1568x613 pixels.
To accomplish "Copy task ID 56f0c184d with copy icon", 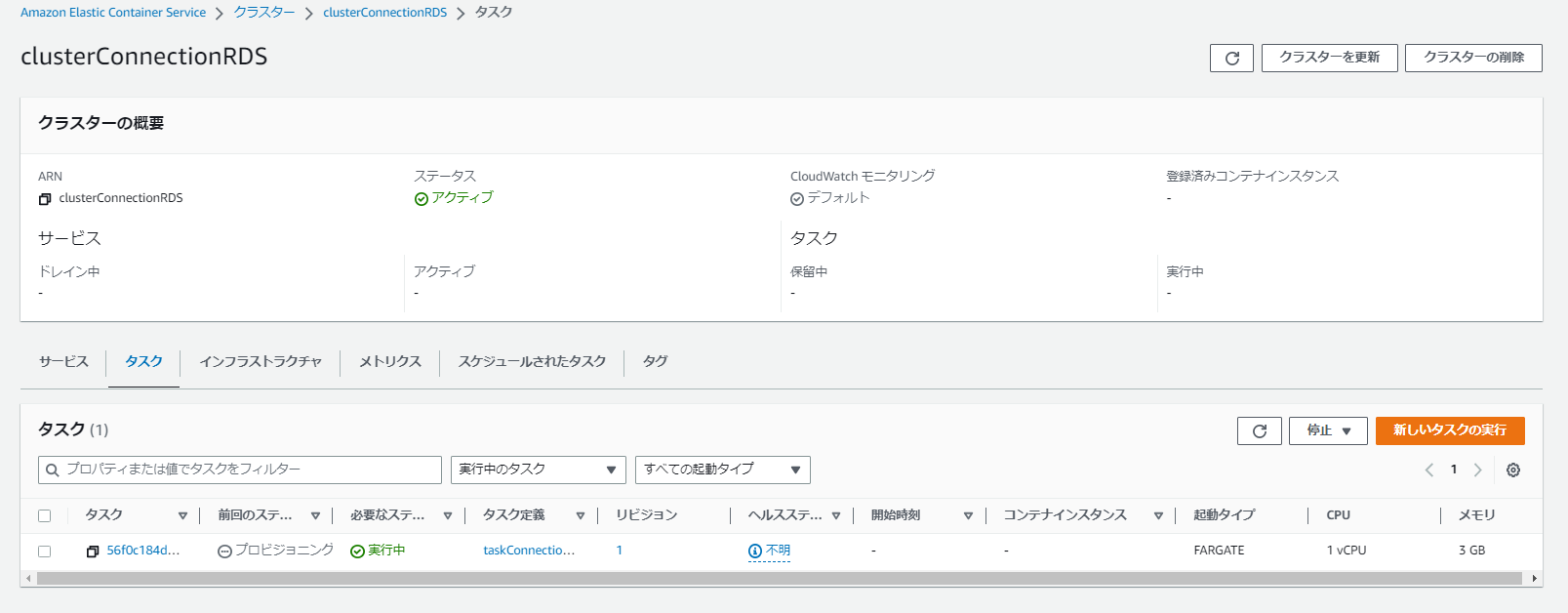I will (x=93, y=552).
